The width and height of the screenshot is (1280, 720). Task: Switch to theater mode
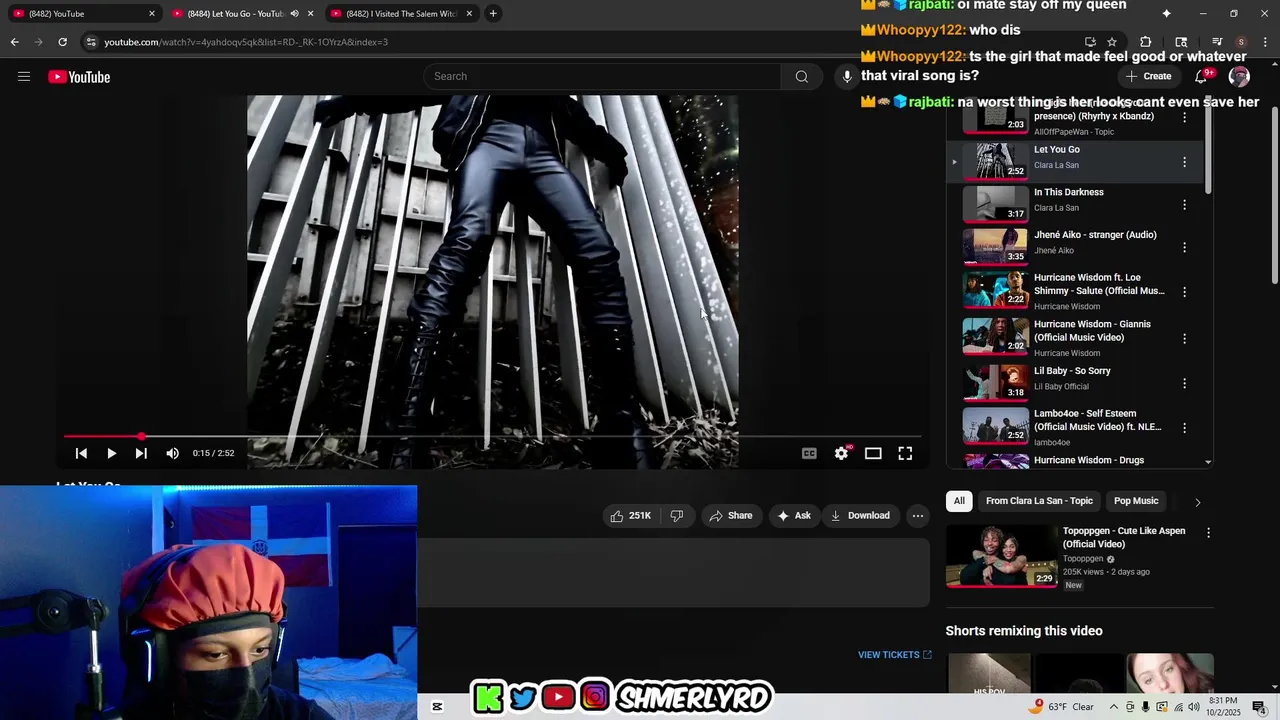point(873,453)
